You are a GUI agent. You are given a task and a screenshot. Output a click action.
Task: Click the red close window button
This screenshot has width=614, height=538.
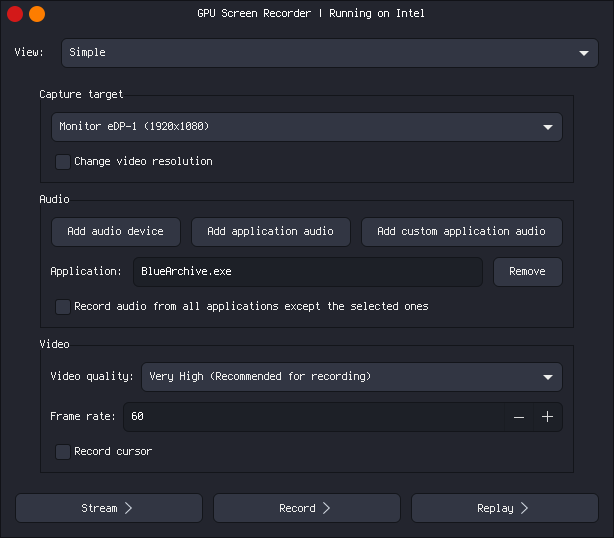pos(15,14)
